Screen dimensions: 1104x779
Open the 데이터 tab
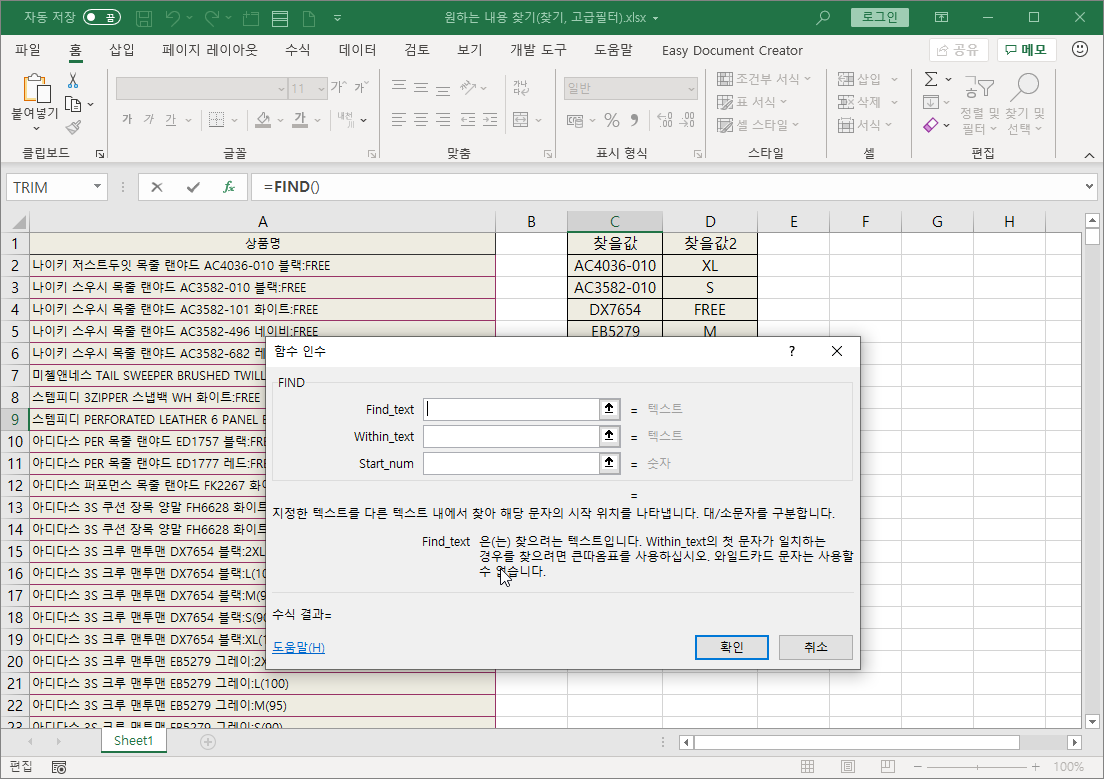(x=357, y=50)
